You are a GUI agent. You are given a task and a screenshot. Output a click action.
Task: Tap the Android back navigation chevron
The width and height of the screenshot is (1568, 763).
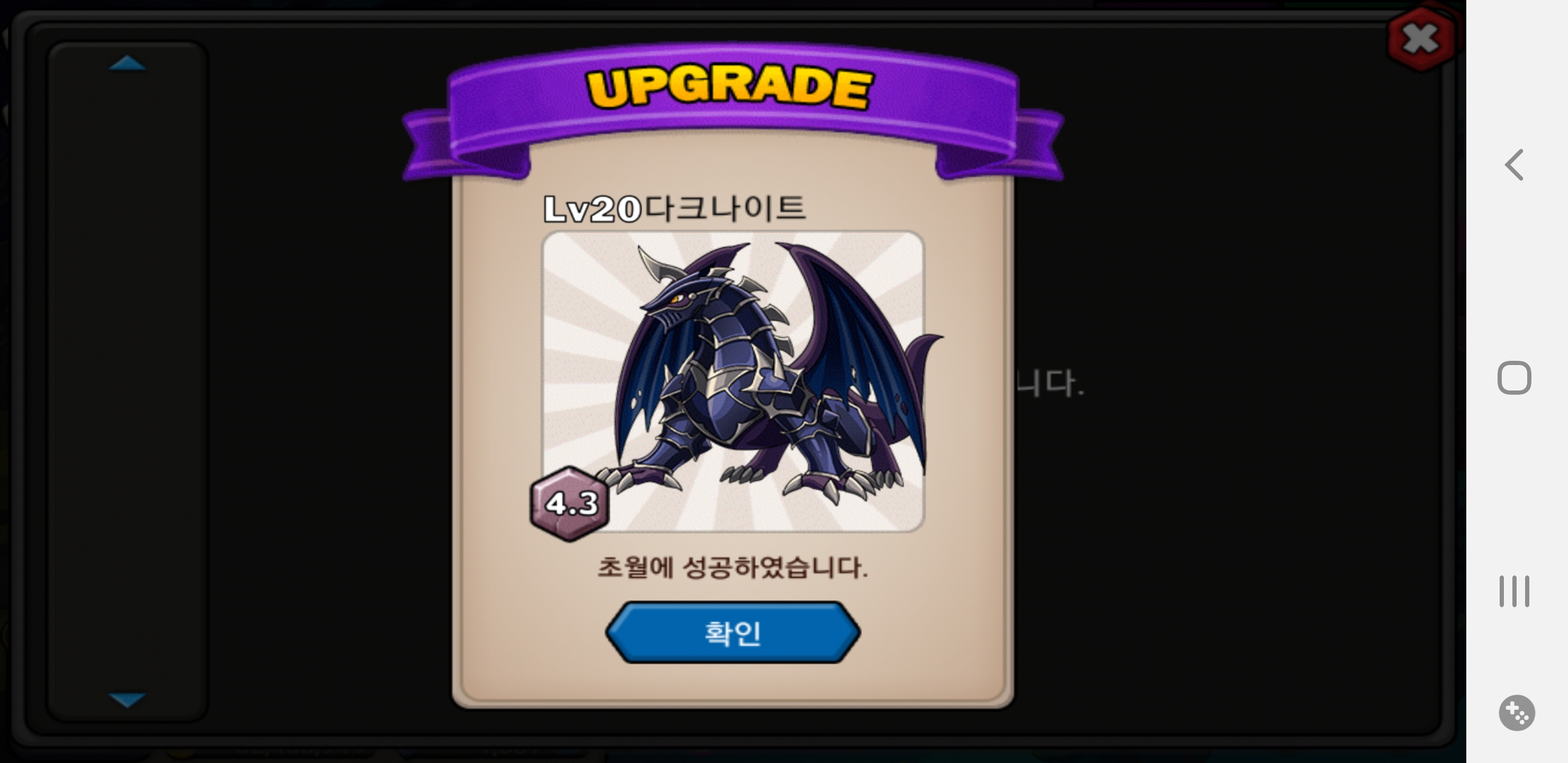pos(1514,165)
